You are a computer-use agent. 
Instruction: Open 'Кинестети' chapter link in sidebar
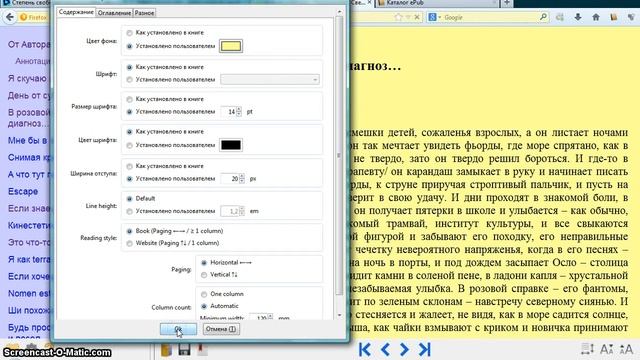pos(29,225)
